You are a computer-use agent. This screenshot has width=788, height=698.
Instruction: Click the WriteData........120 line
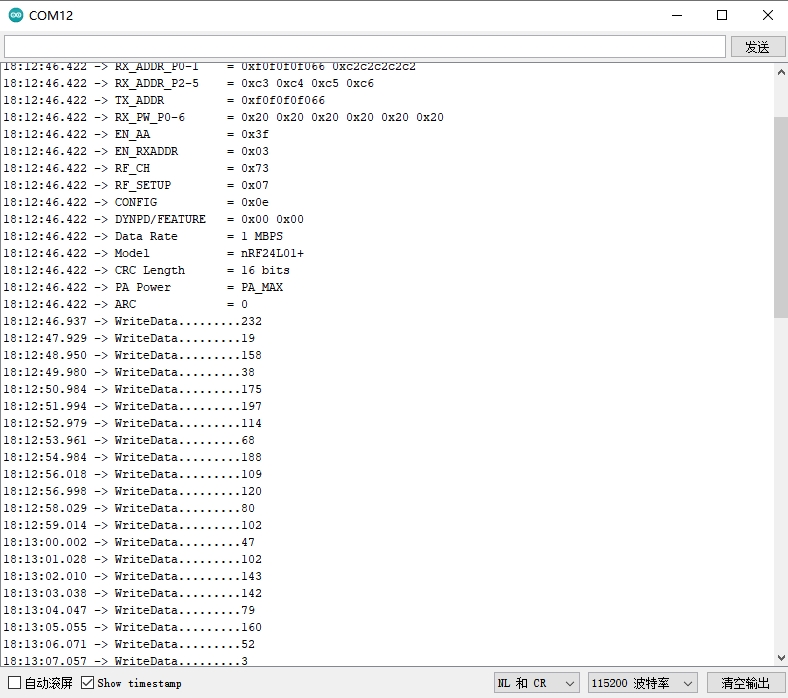[x=133, y=491]
